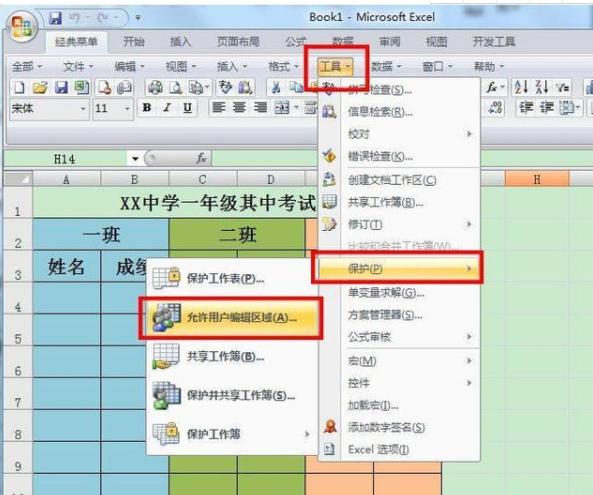The height and width of the screenshot is (495, 593).
Task: Open the 全部 dropdown menu
Action: click(x=26, y=67)
